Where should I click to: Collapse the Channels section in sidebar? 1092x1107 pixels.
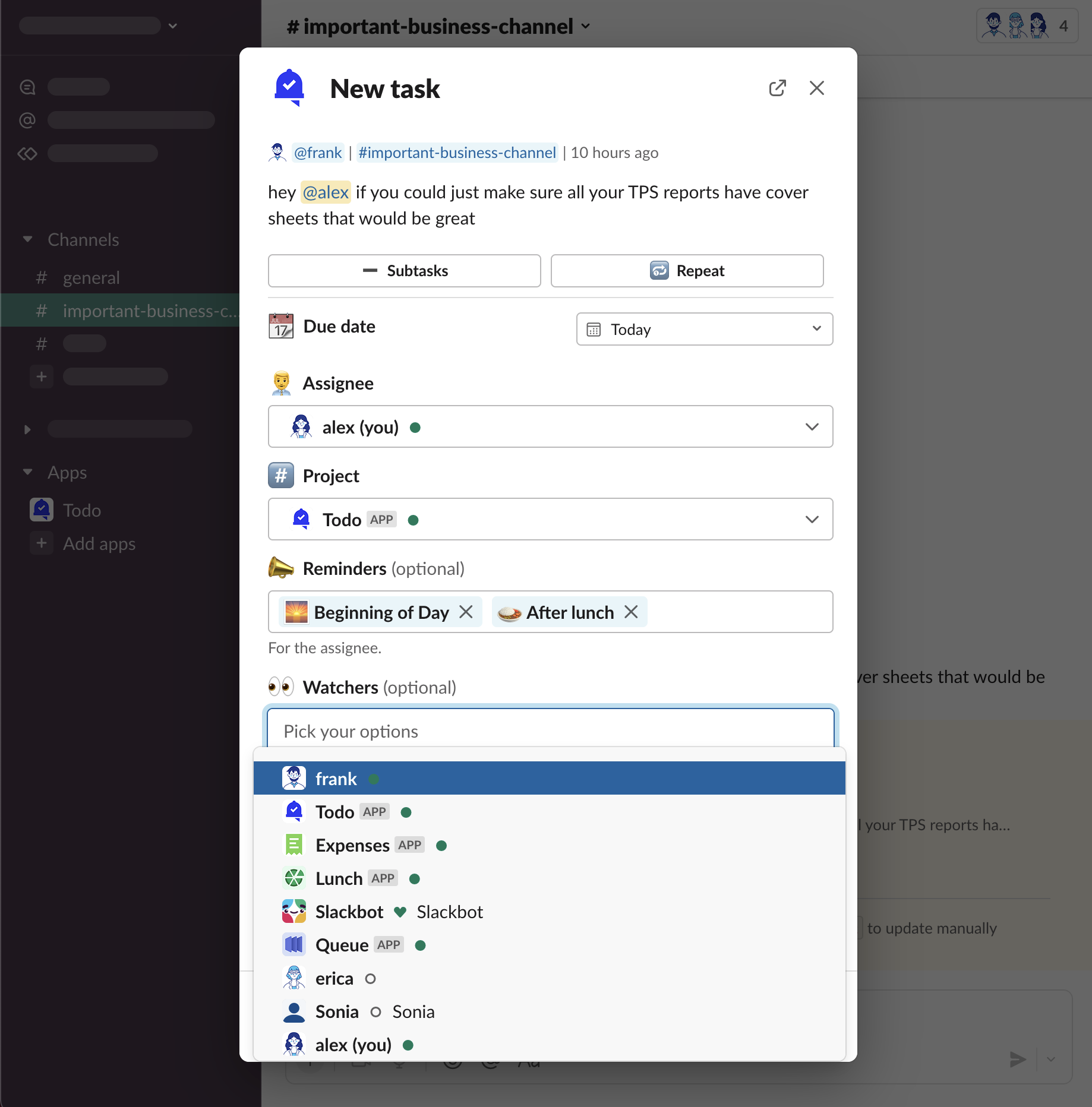click(27, 239)
